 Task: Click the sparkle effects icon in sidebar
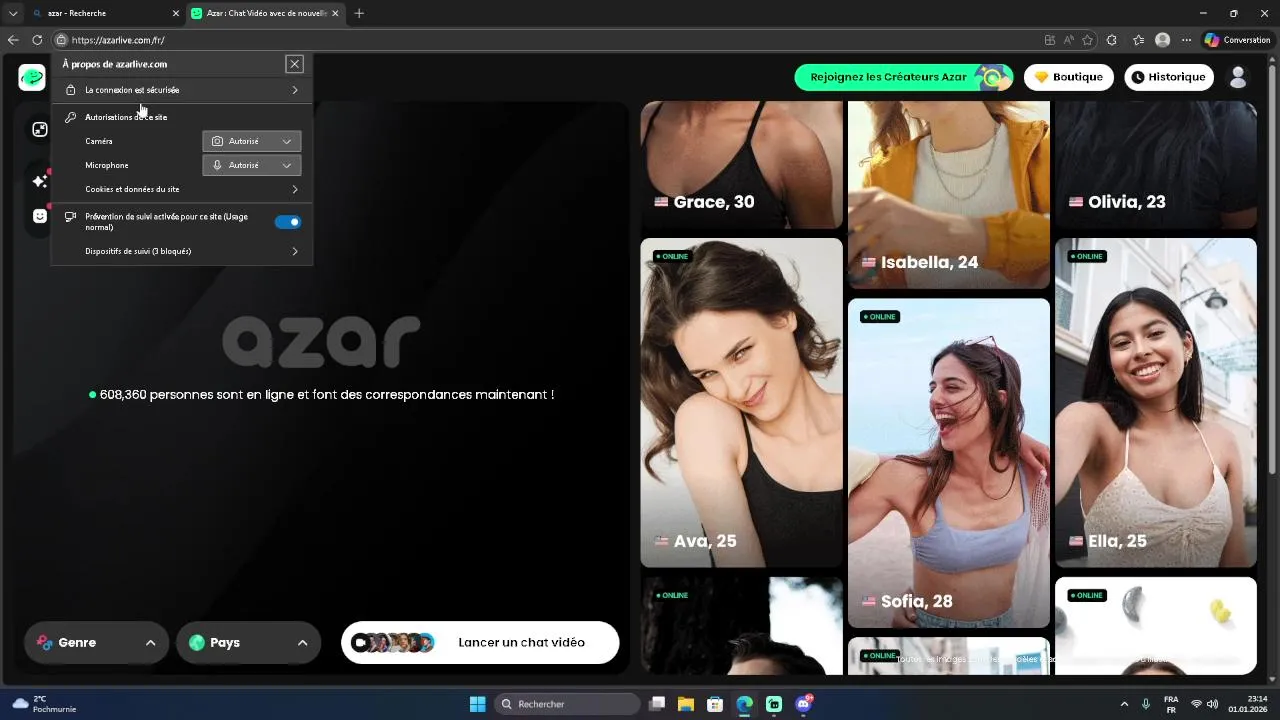[40, 181]
